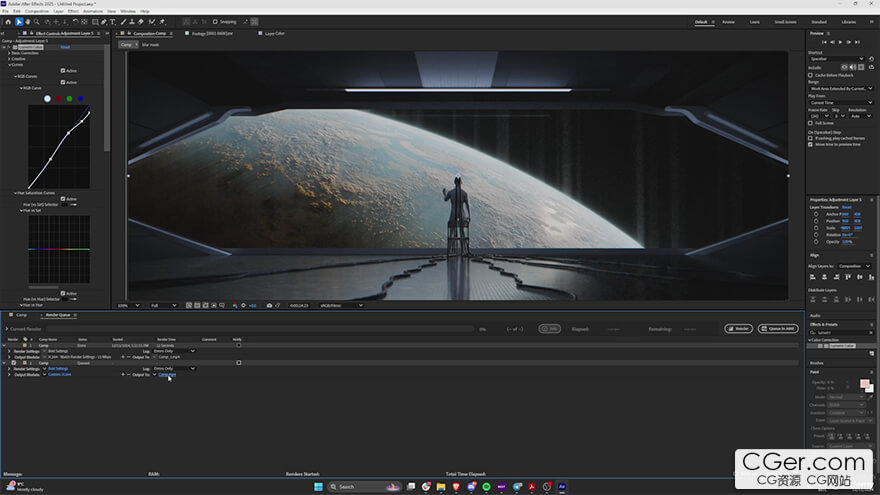Open the Play From Current Time dropdown
Screen dimensions: 880x495
click(x=841, y=103)
